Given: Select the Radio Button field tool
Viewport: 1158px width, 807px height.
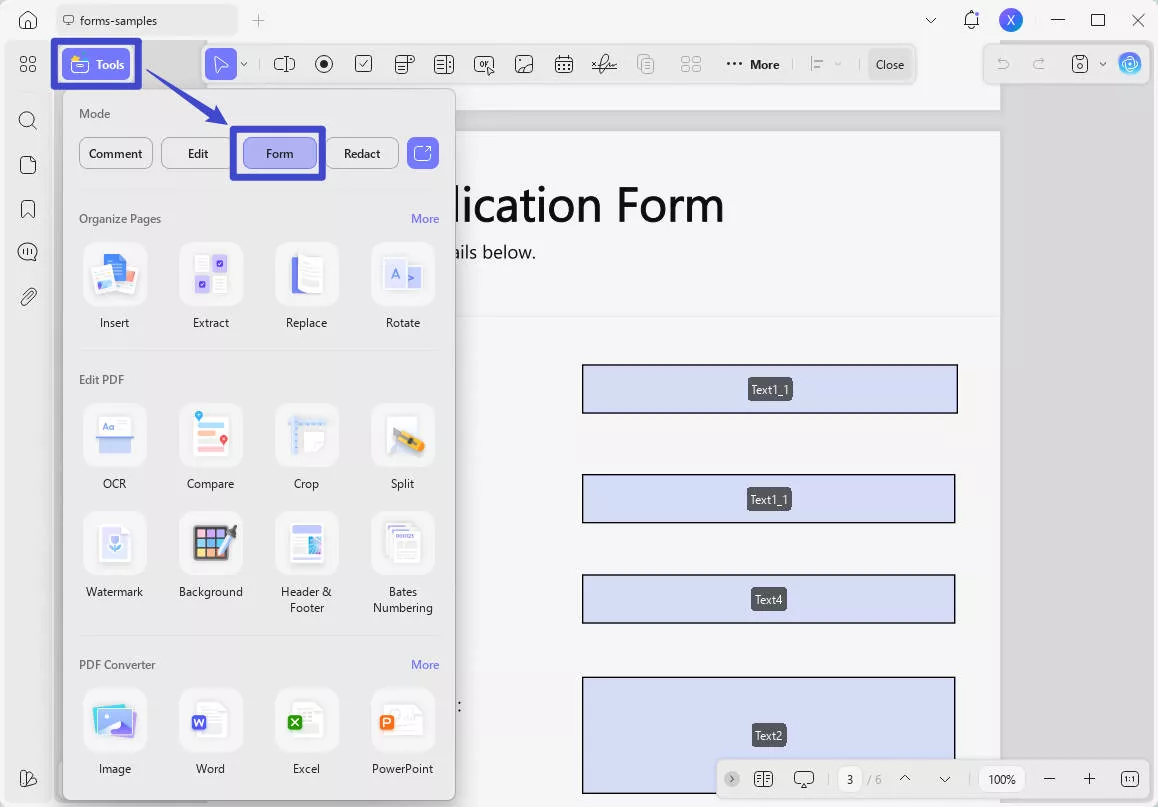Looking at the screenshot, I should click(324, 63).
